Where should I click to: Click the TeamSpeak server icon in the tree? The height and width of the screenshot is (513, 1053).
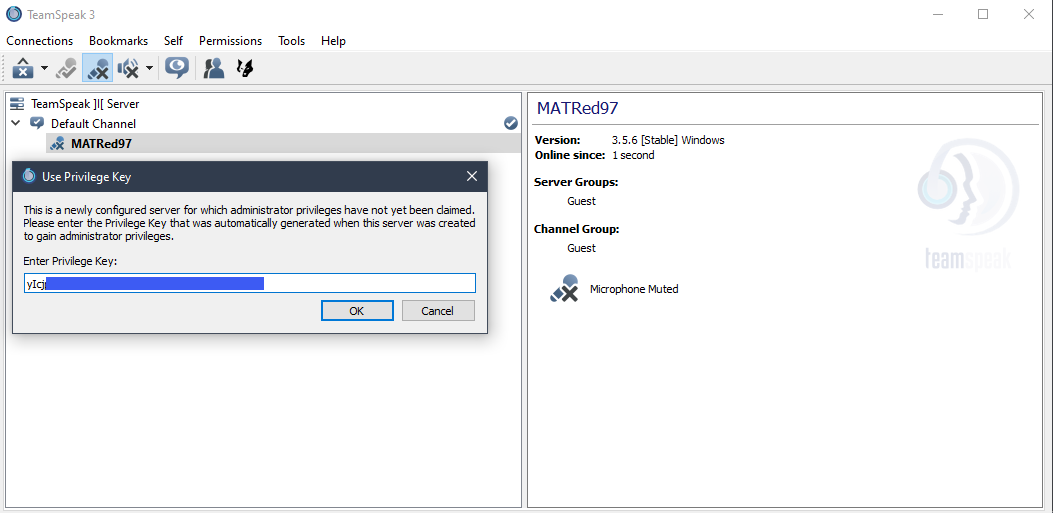coord(17,104)
